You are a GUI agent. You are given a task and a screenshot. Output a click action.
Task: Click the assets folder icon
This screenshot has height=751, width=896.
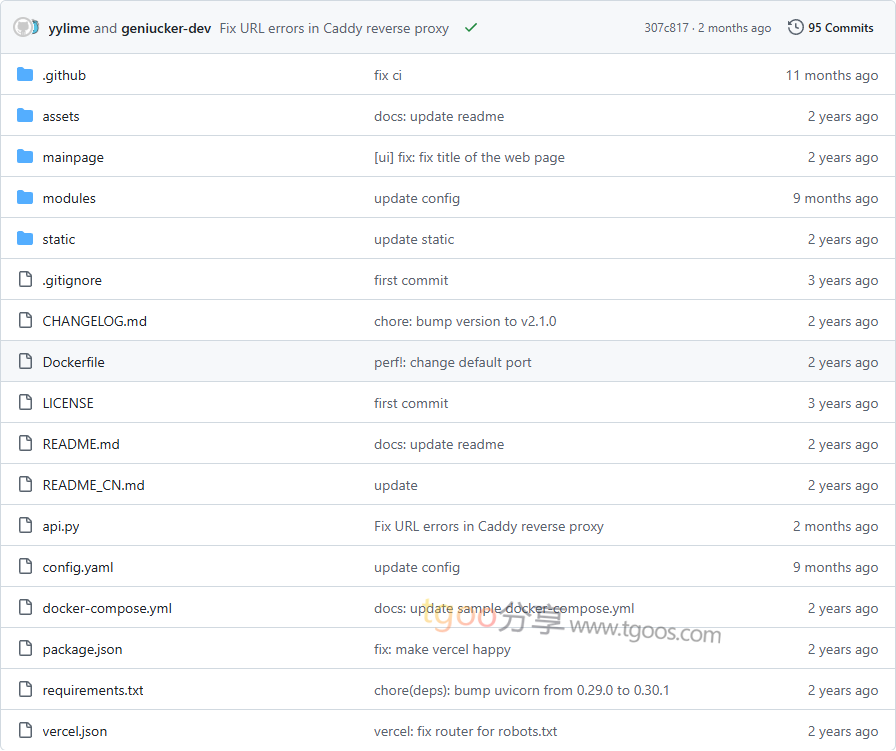point(25,116)
